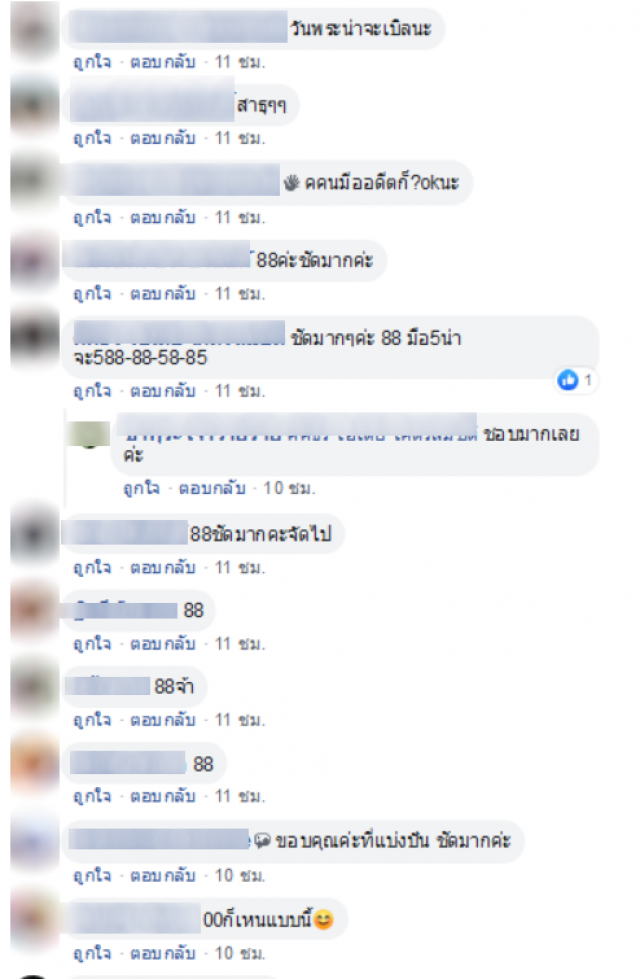Like the 88จ้า comment

point(92,720)
